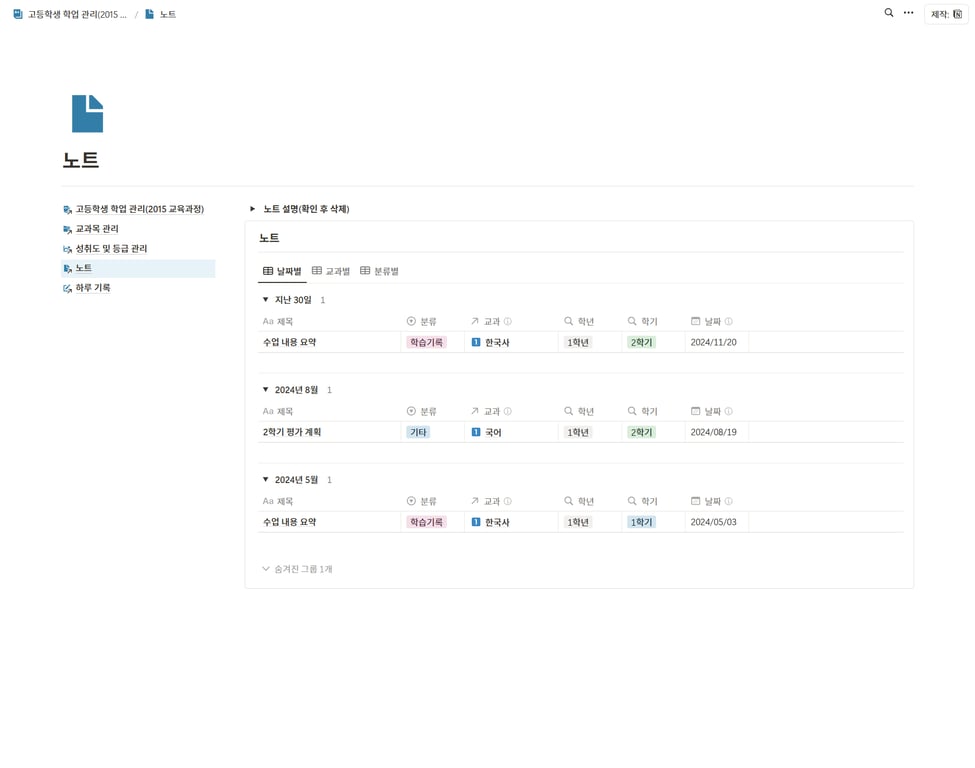Image resolution: width=975 pixels, height=768 pixels.
Task: Open sidebar link 고등학생 학업 관리(2015 교육과정)
Action: pos(134,209)
